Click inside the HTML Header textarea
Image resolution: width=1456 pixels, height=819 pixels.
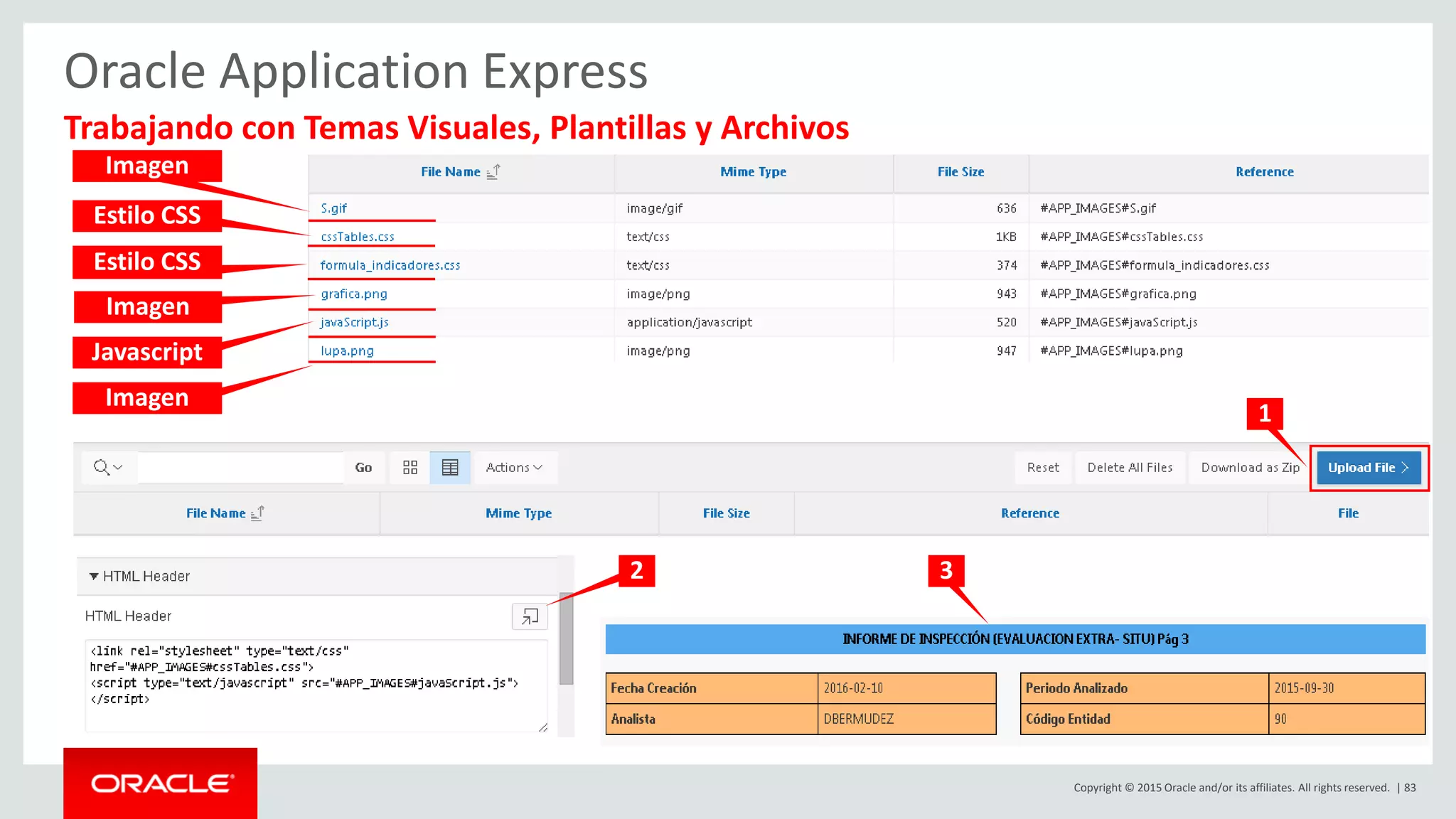(316, 685)
